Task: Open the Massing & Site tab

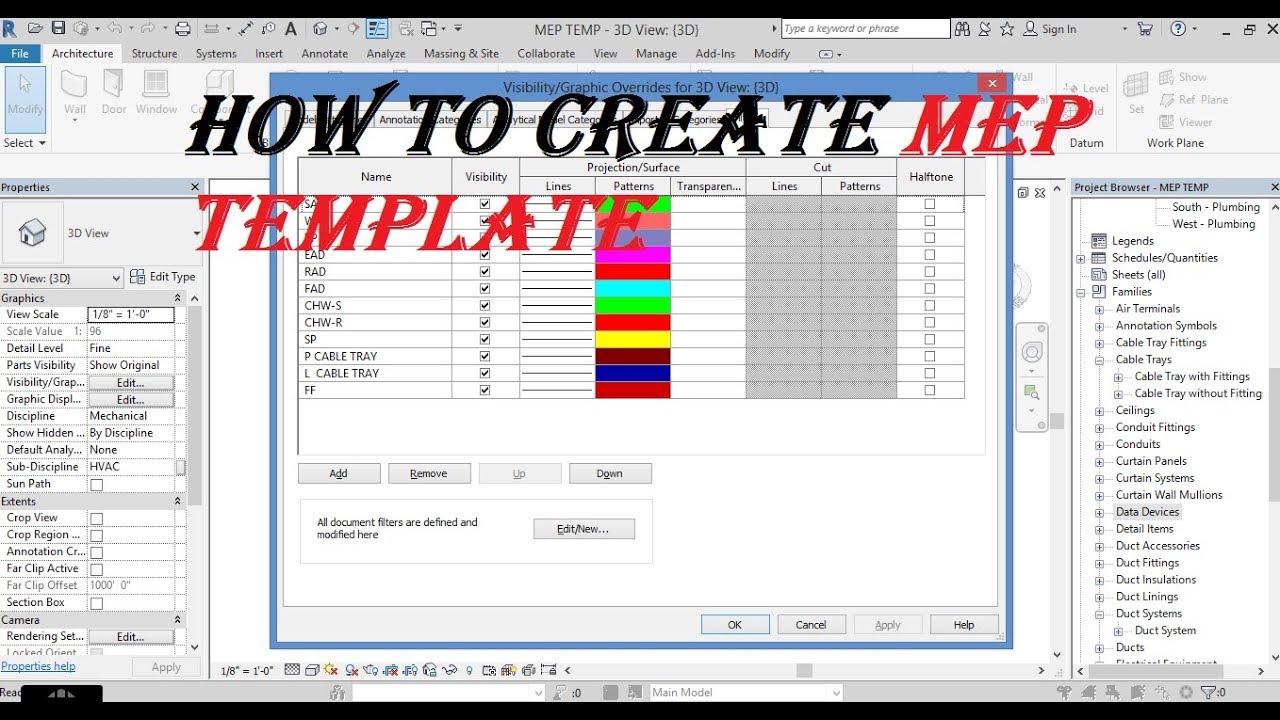Action: pyautogui.click(x=461, y=54)
